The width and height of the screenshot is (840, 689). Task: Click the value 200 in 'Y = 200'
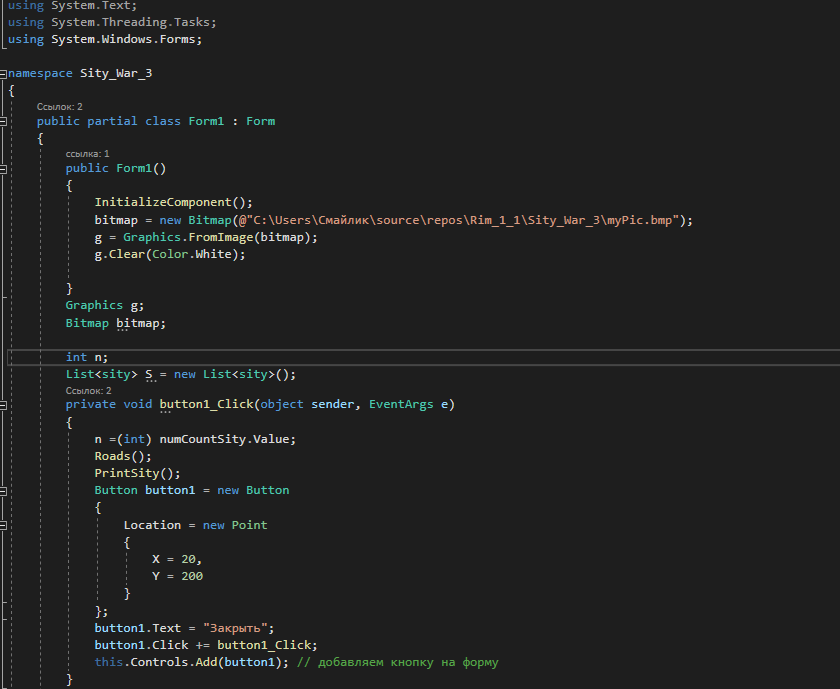[x=192, y=576]
